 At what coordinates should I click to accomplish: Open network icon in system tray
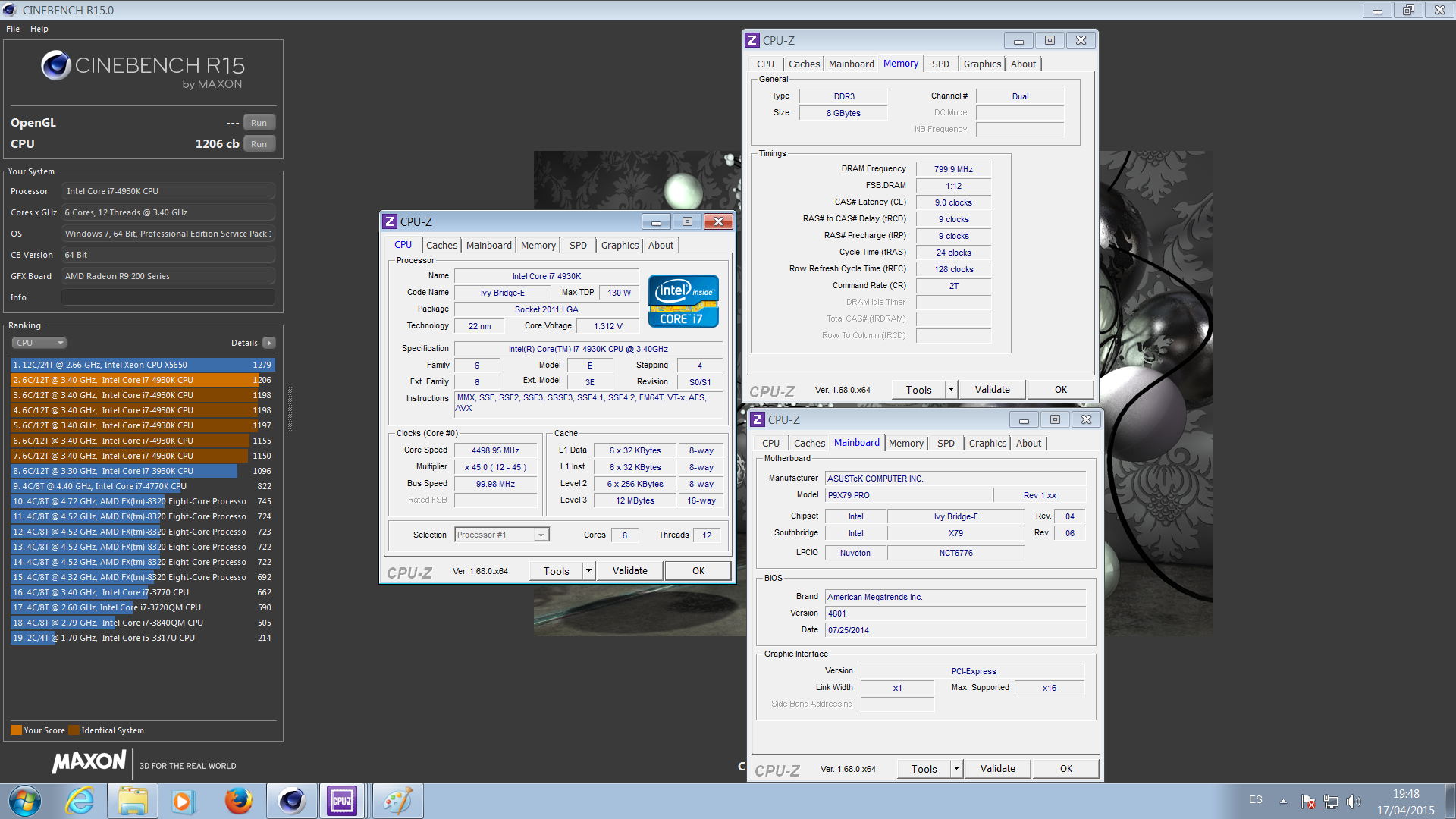tap(1331, 801)
